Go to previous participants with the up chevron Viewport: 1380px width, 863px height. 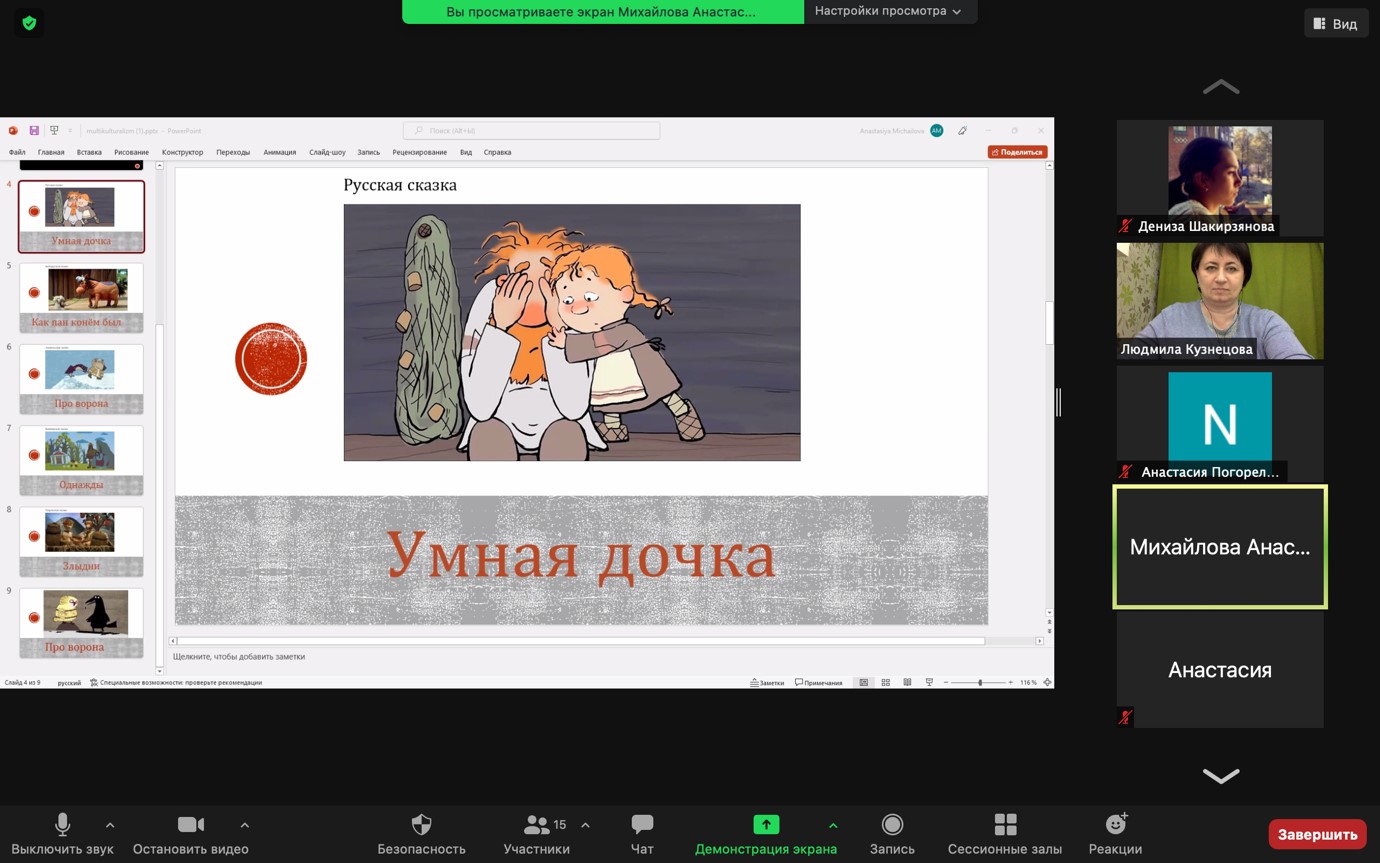pyautogui.click(x=1220, y=87)
